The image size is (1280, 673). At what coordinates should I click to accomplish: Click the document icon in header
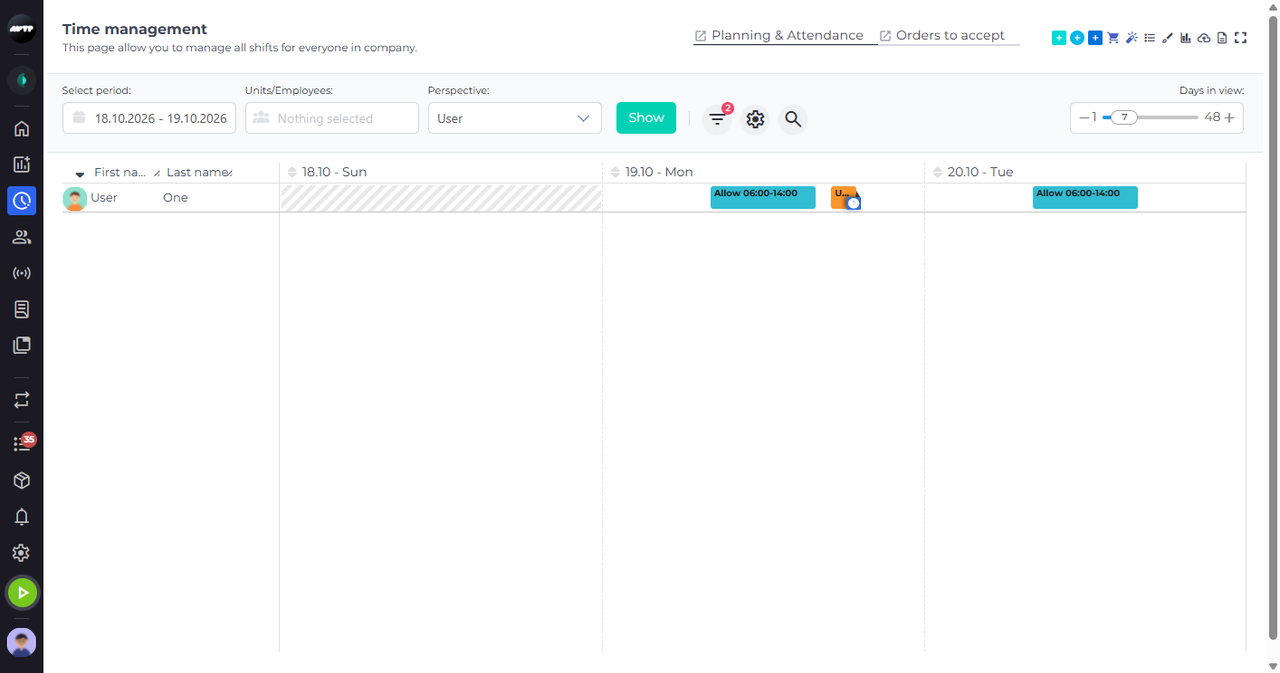click(1222, 38)
